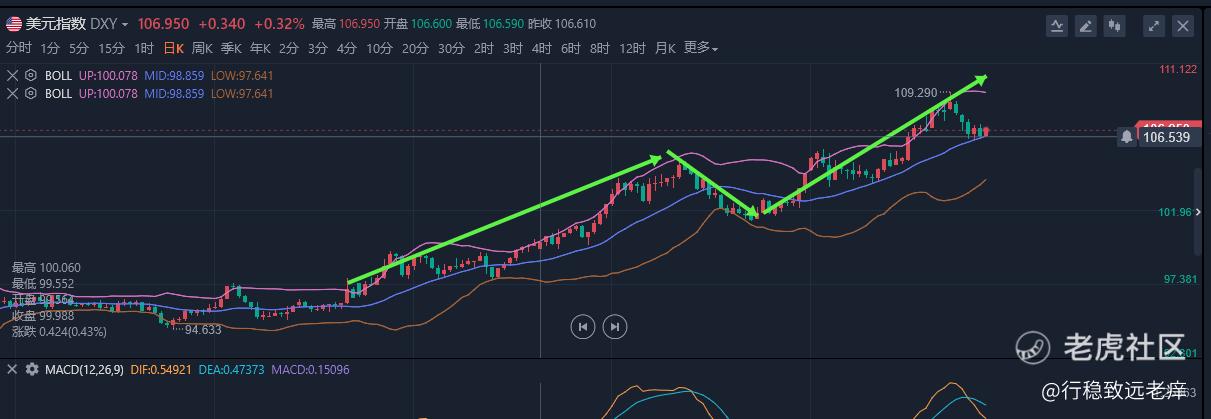
Task: Click the 101.96 price axis label
Action: tap(1176, 212)
